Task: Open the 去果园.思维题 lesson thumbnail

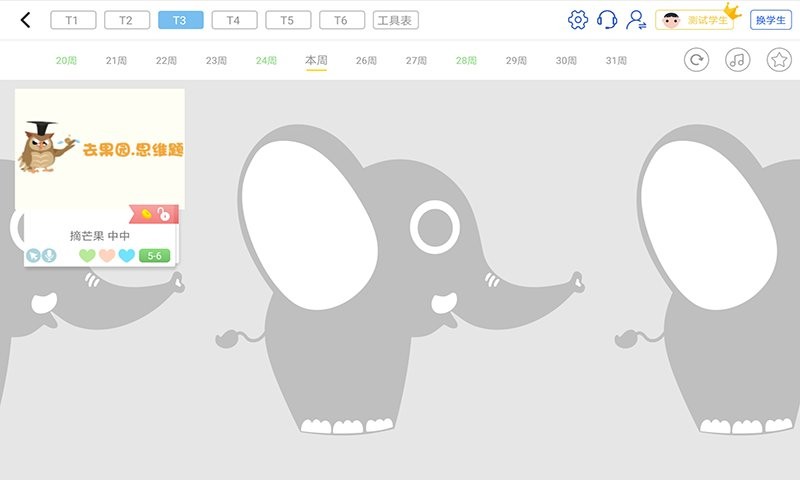Action: click(100, 148)
